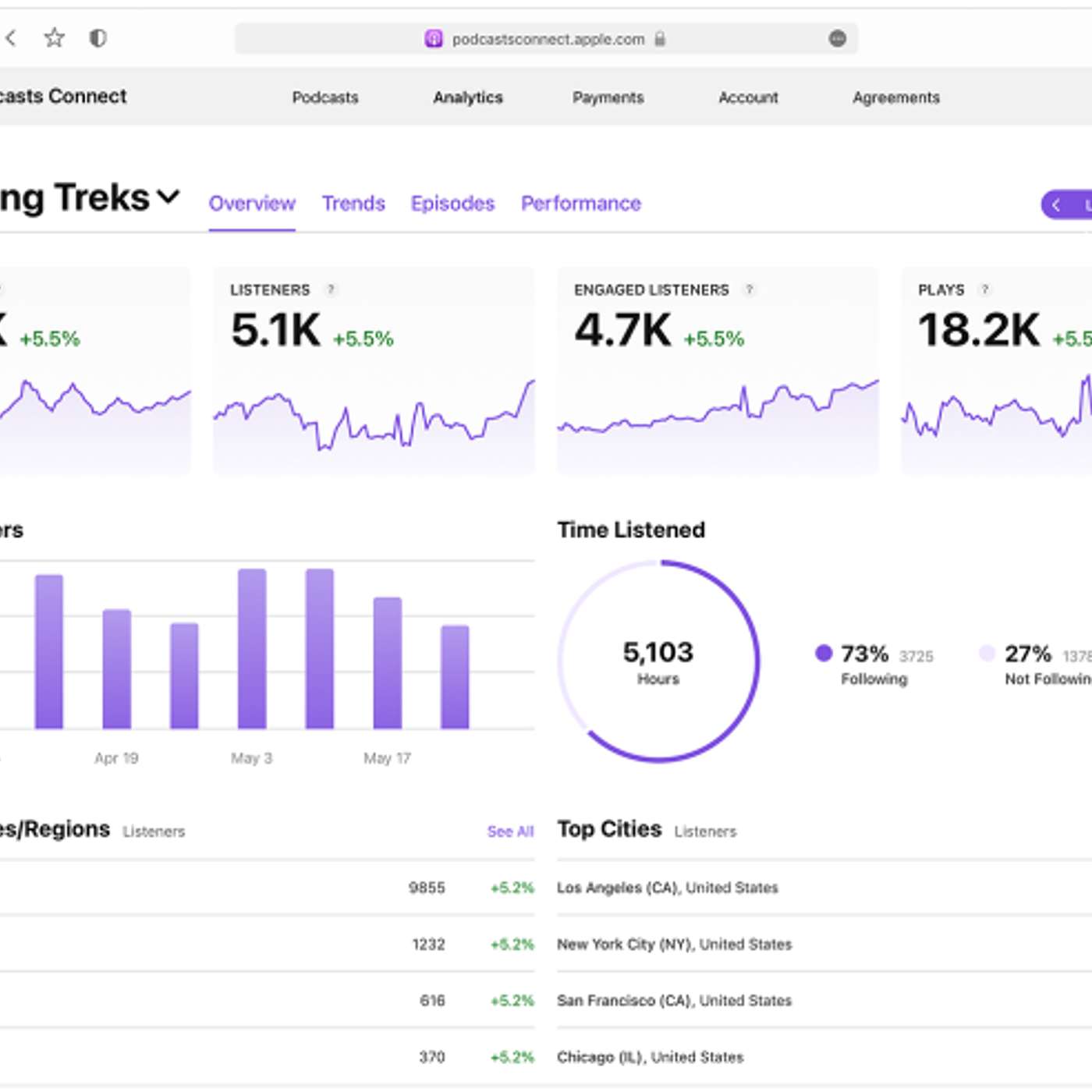The image size is (1092, 1092).
Task: Click the podcastsconnect.apple.com address field
Action: [x=548, y=39]
